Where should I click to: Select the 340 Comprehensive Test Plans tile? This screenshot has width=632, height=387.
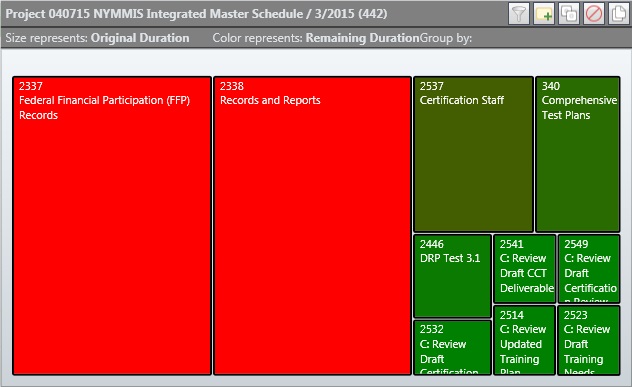578,154
